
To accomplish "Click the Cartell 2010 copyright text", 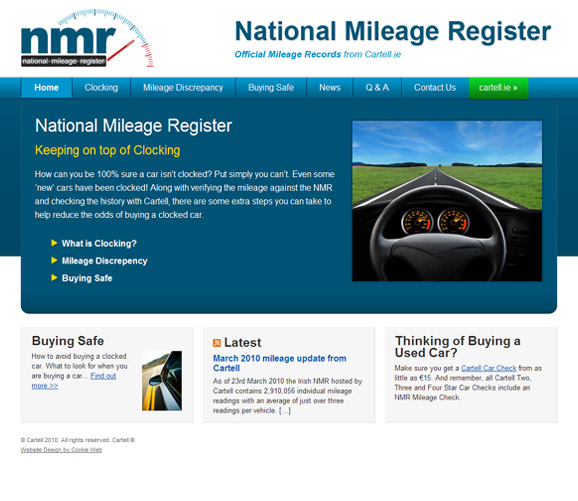I will [77, 440].
